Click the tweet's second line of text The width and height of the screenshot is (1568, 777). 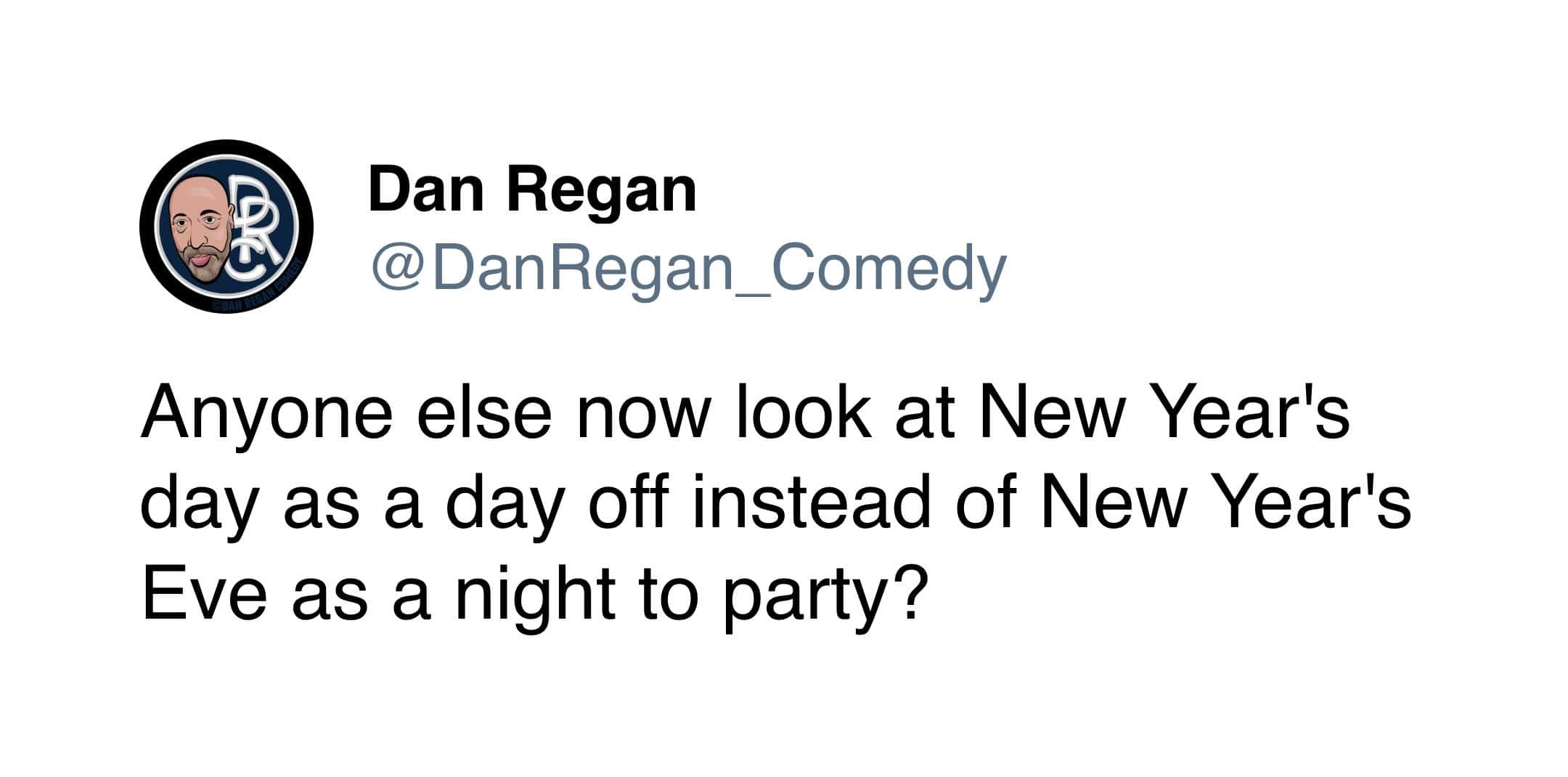coord(775,505)
